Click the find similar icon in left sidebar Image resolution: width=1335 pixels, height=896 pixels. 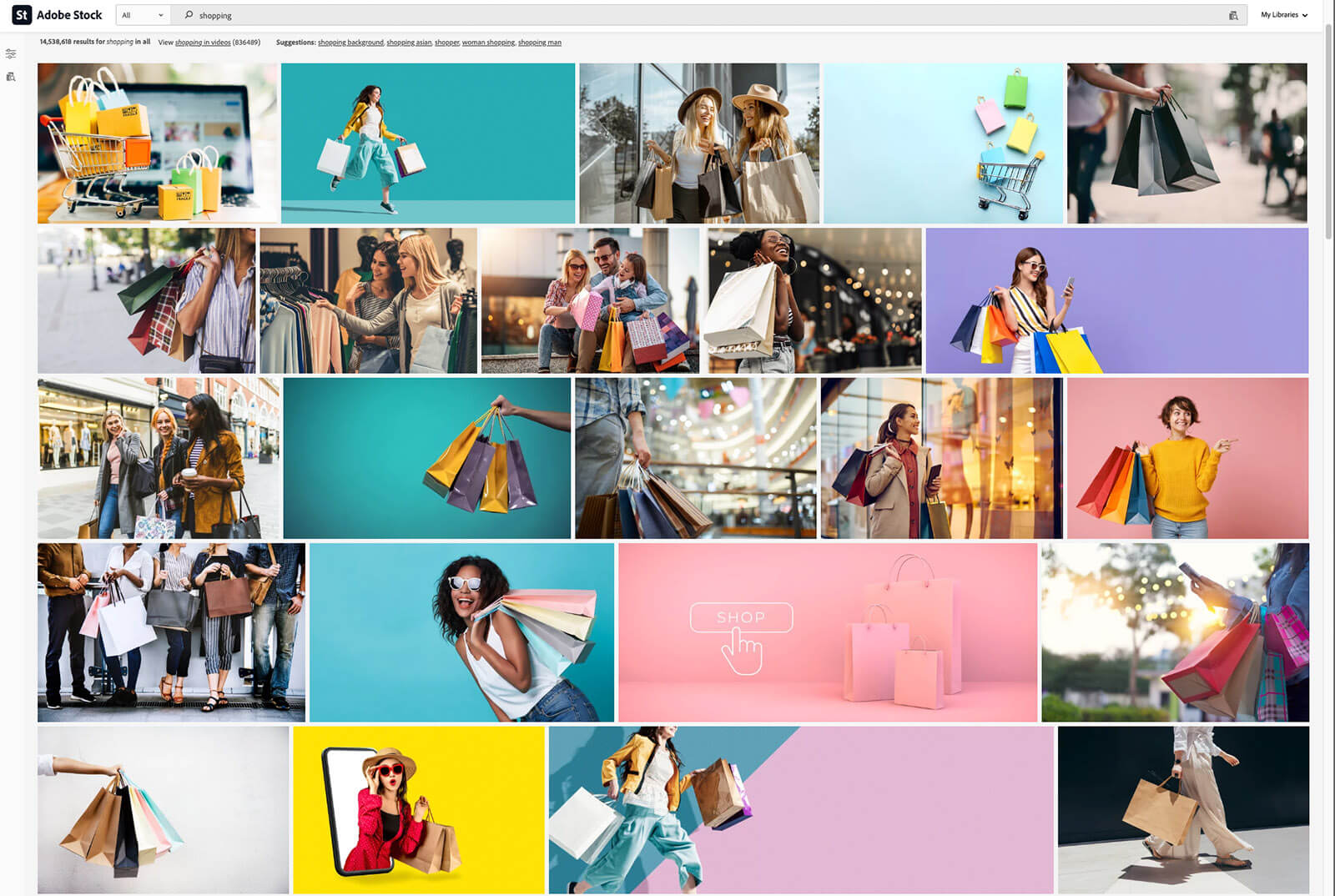pyautogui.click(x=11, y=77)
